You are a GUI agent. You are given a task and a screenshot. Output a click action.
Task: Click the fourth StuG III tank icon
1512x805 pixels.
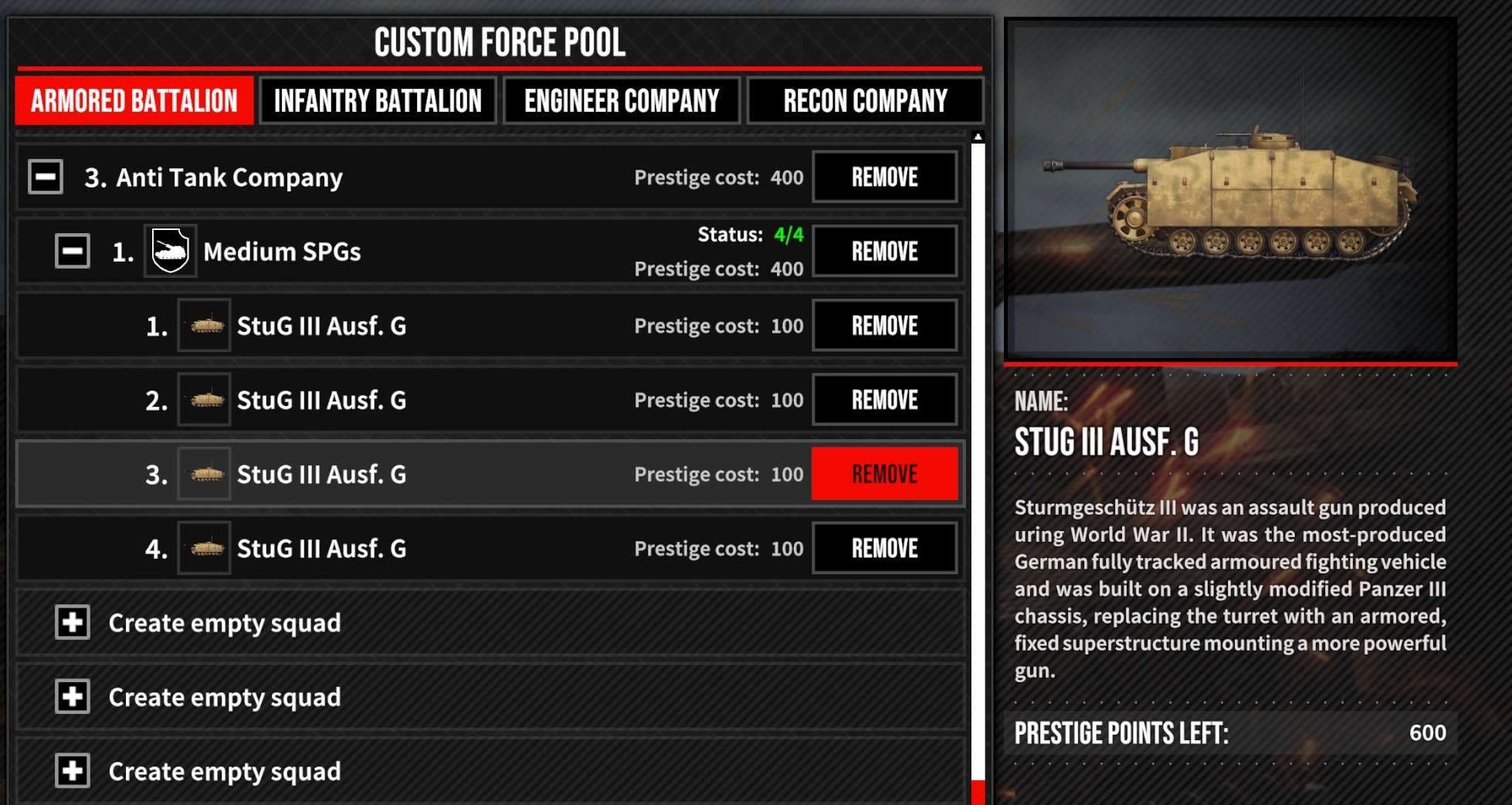(x=205, y=548)
